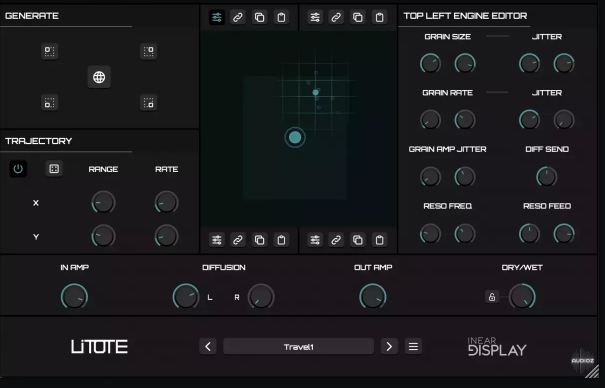Open top left engine editor sliders icon
Viewport: 605px width, 388px height.
[217, 17]
